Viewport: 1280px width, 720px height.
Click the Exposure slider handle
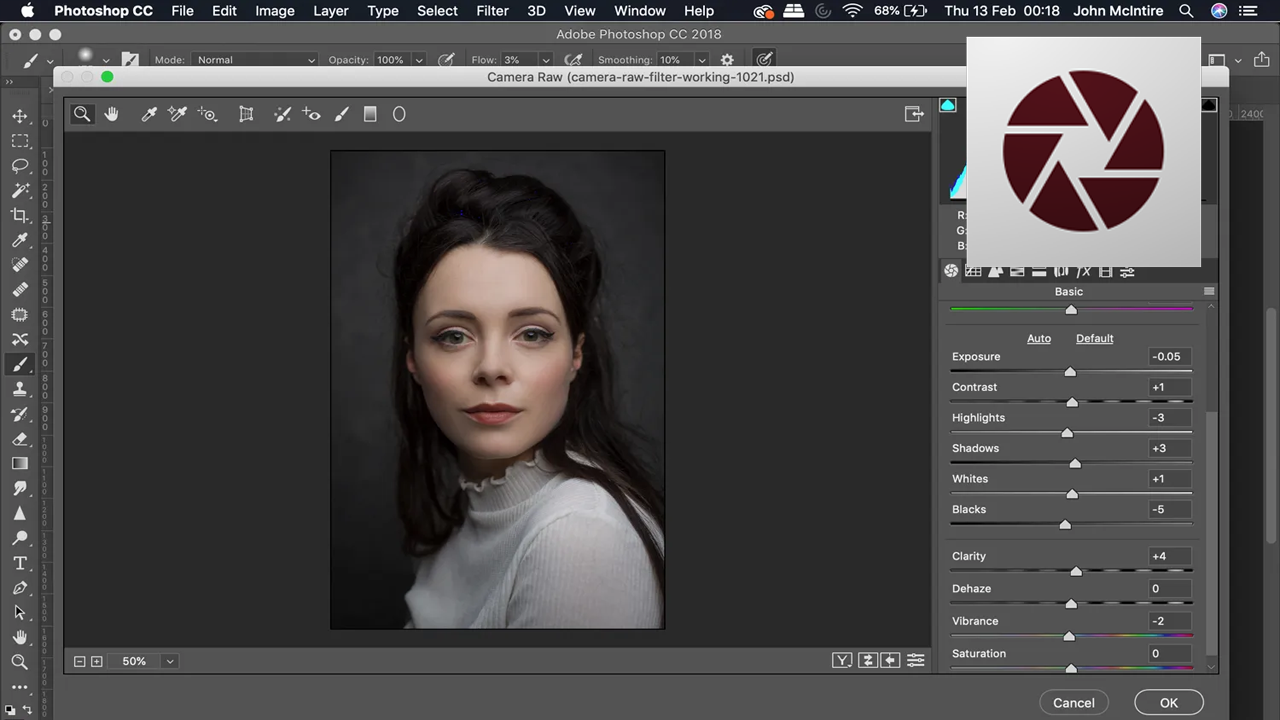(x=1070, y=372)
